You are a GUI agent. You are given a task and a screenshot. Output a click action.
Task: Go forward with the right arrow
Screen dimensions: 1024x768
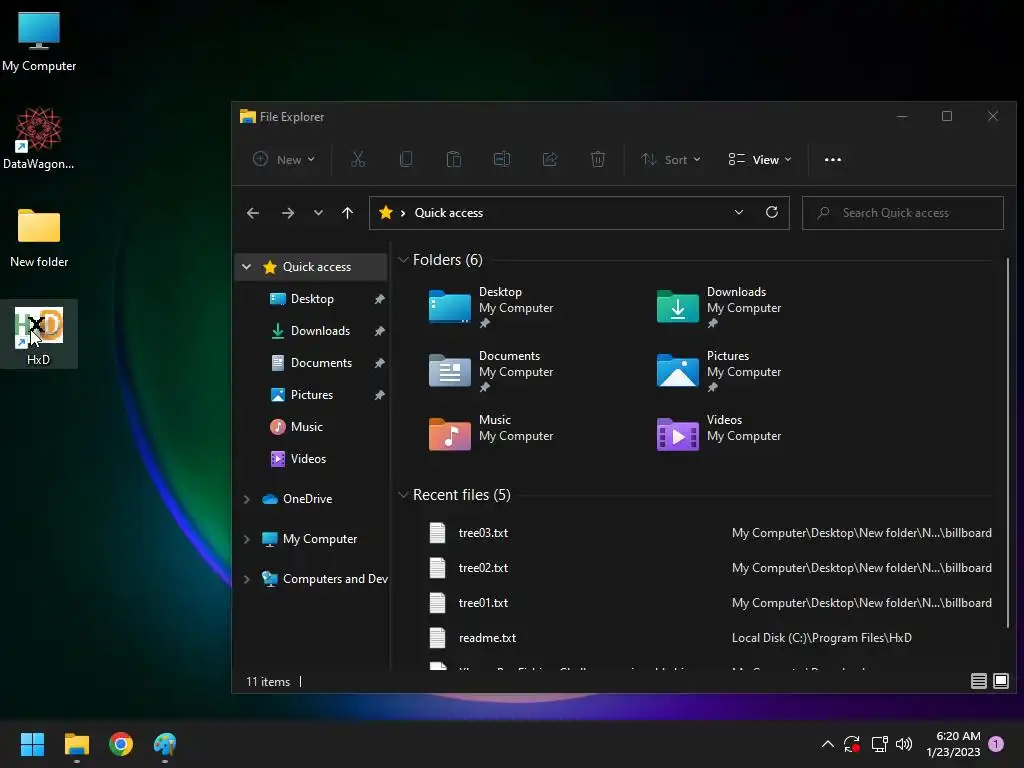[287, 213]
